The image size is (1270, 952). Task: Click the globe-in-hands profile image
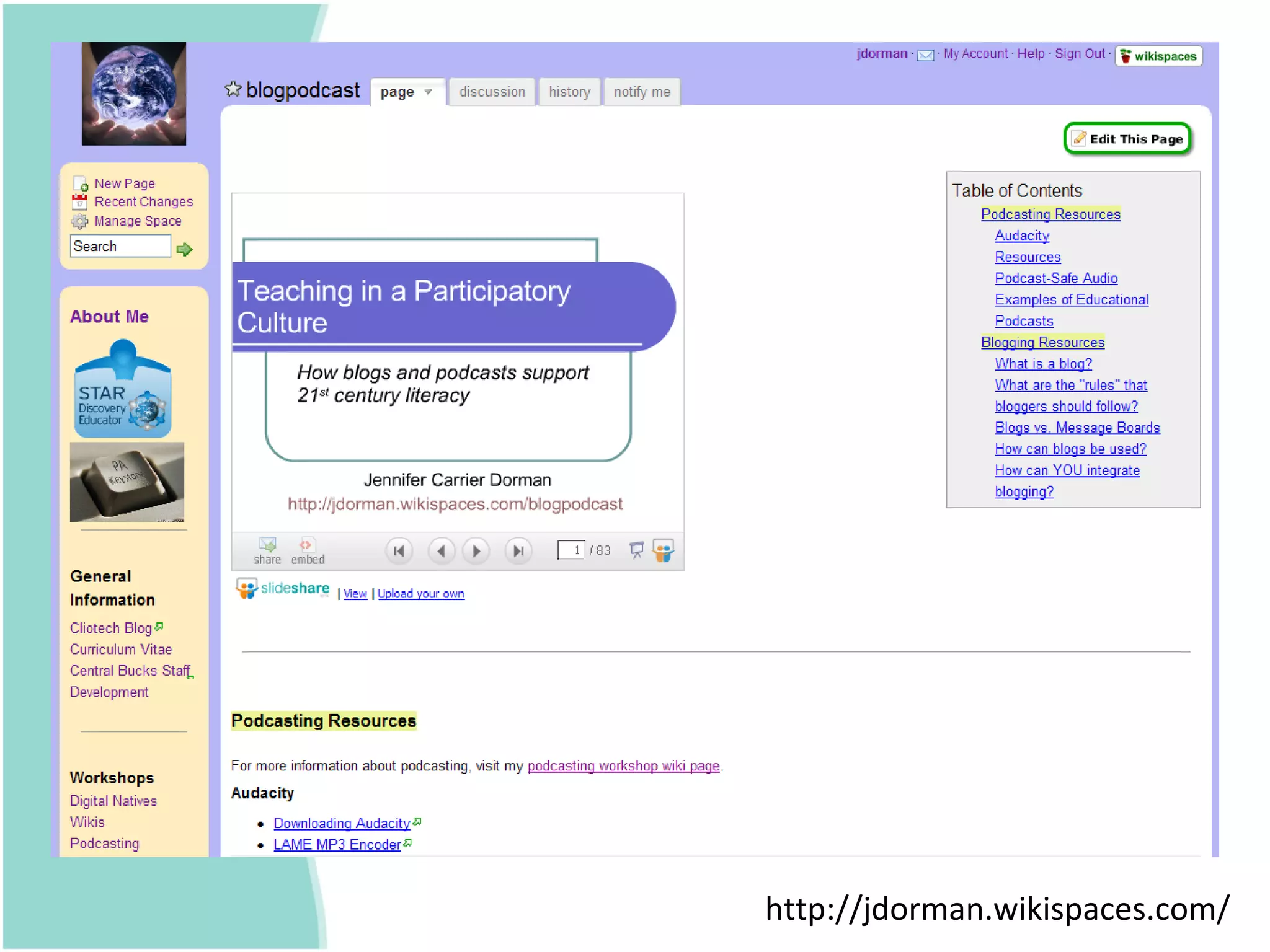click(134, 94)
